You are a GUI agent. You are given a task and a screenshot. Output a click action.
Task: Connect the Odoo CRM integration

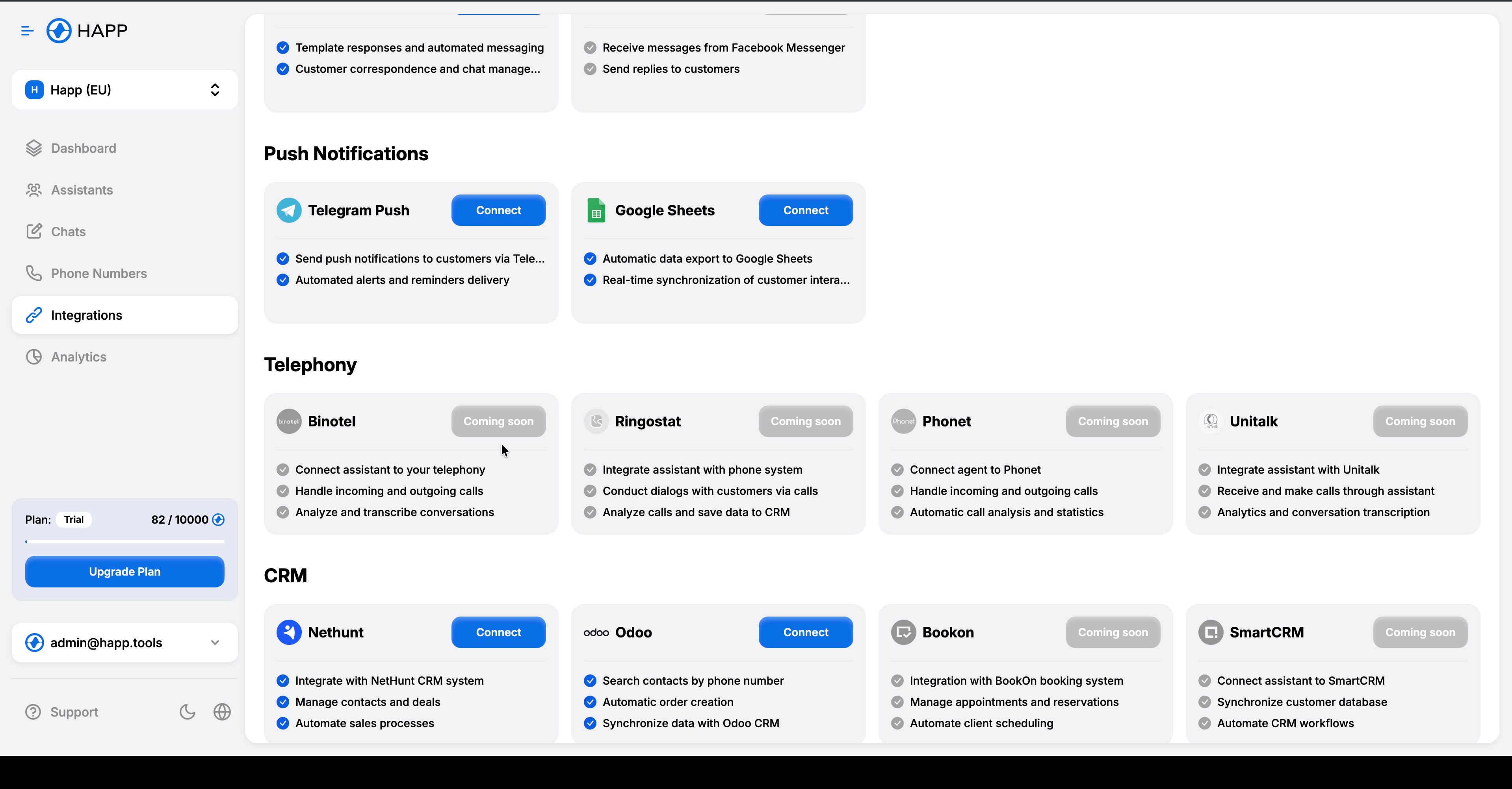click(x=805, y=632)
